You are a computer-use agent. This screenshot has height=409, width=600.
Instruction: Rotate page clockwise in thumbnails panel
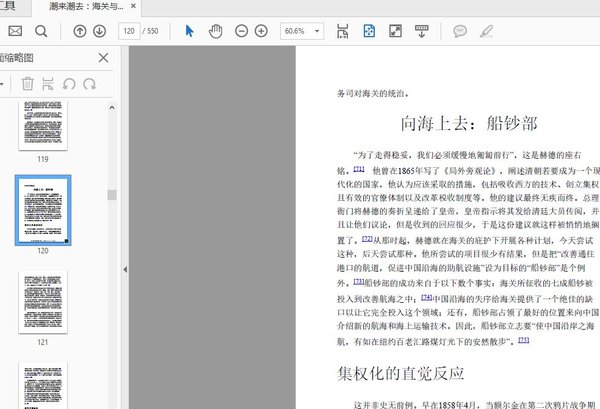pyautogui.click(x=90, y=84)
